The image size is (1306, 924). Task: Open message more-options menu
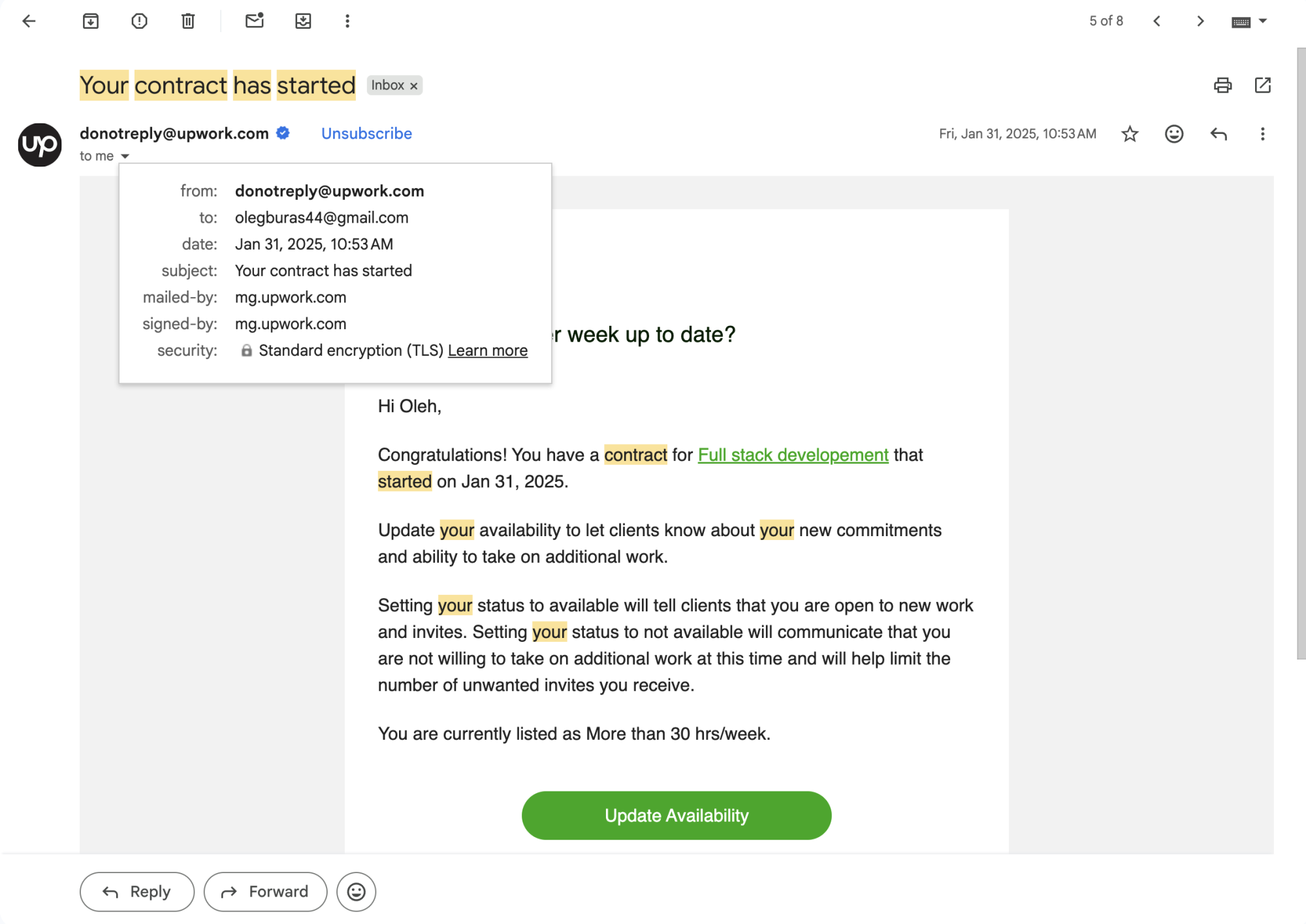pyautogui.click(x=1262, y=134)
